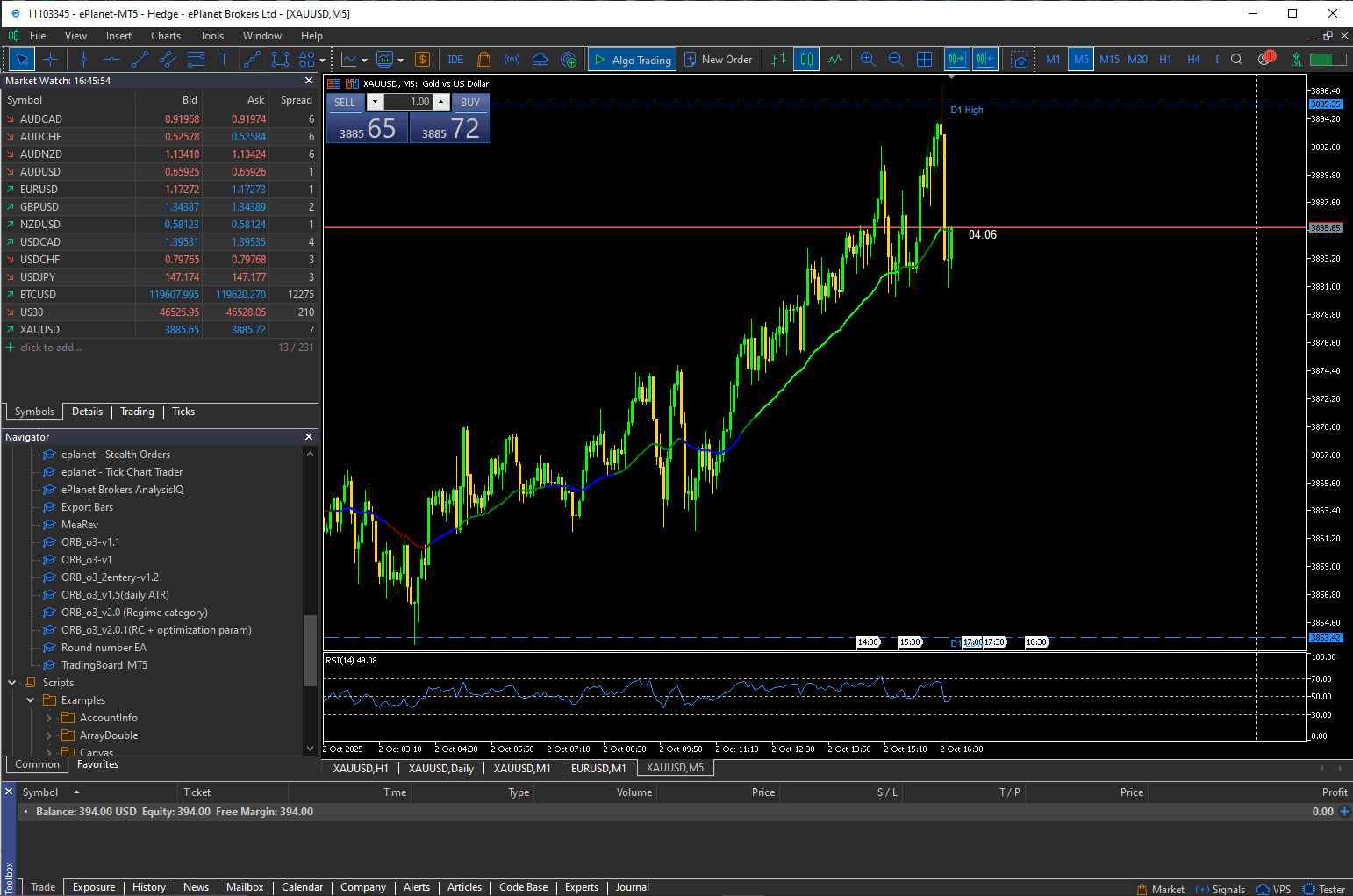
Task: Open the MetaEditor IDE
Action: (x=455, y=60)
